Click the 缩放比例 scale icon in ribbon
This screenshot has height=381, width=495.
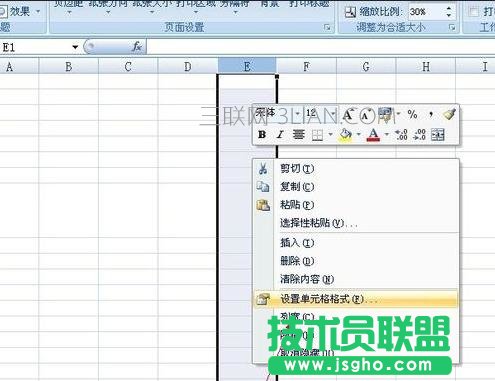pos(350,12)
